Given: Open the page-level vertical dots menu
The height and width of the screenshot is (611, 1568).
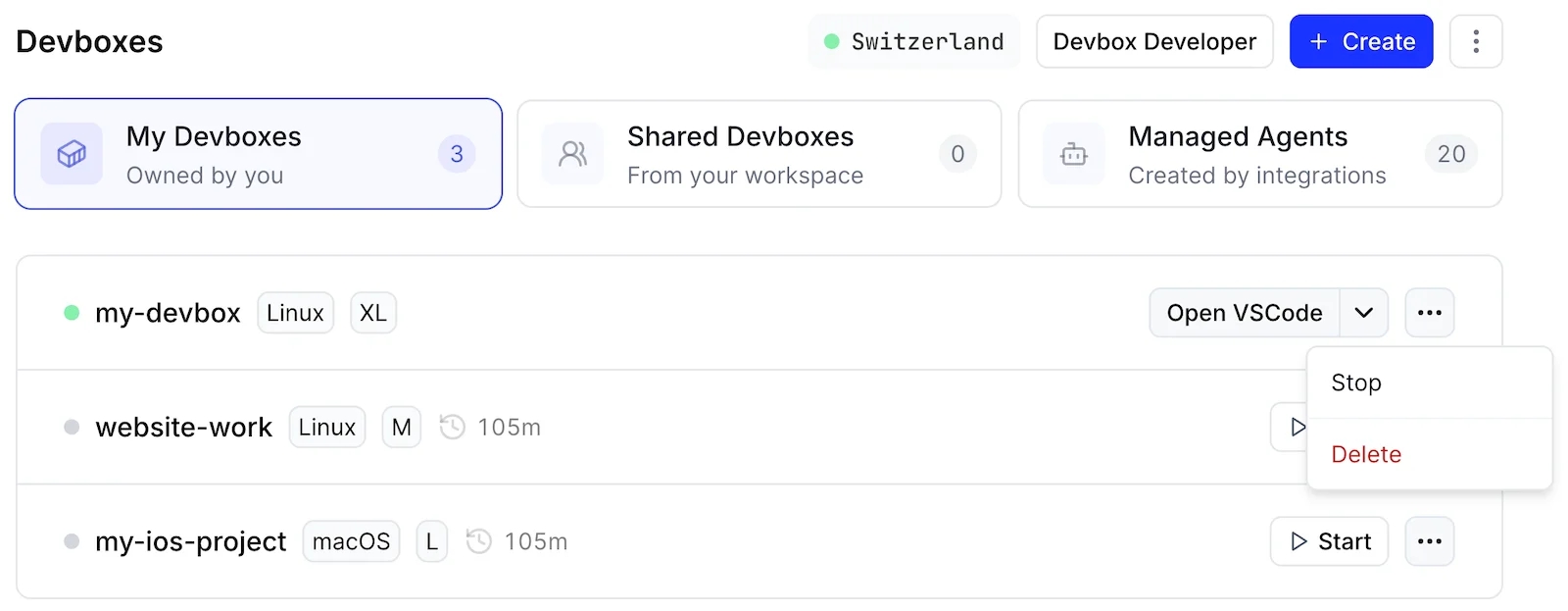Looking at the screenshot, I should click(1476, 41).
